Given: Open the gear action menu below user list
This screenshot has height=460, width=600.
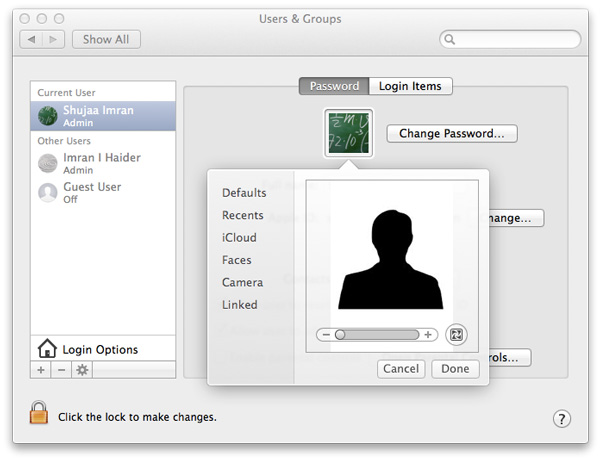Looking at the screenshot, I should click(x=82, y=370).
